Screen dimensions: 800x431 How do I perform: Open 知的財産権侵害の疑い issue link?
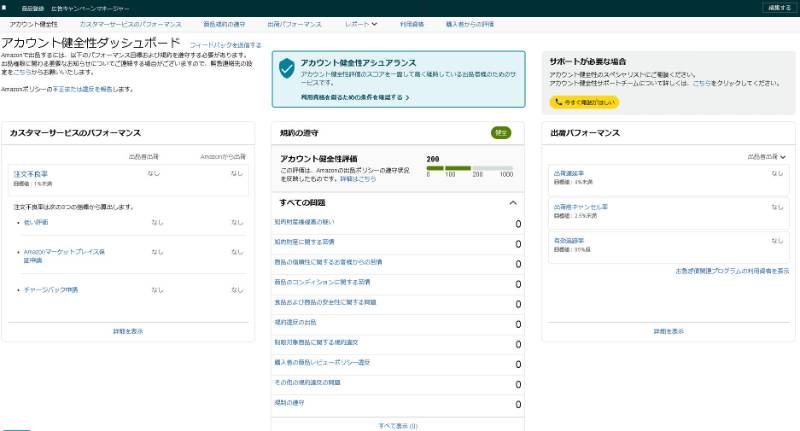point(304,222)
